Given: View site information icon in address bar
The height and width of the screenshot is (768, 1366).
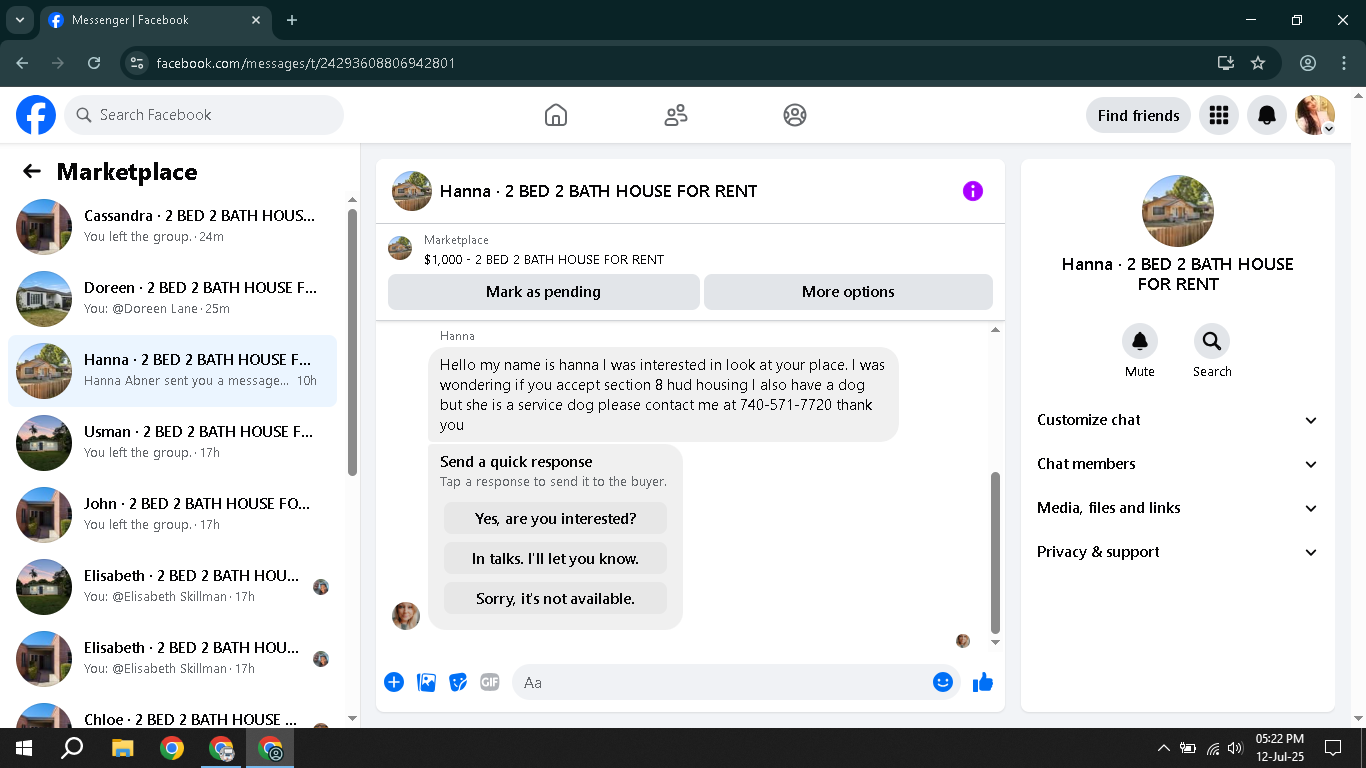Looking at the screenshot, I should [x=137, y=63].
